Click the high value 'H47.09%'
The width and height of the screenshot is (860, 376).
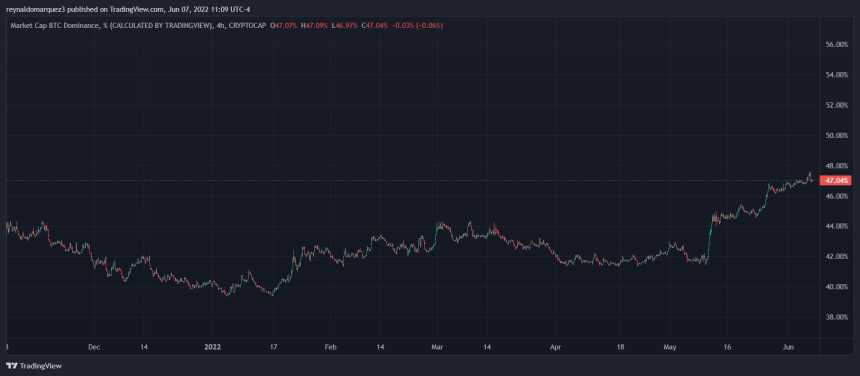pos(314,26)
